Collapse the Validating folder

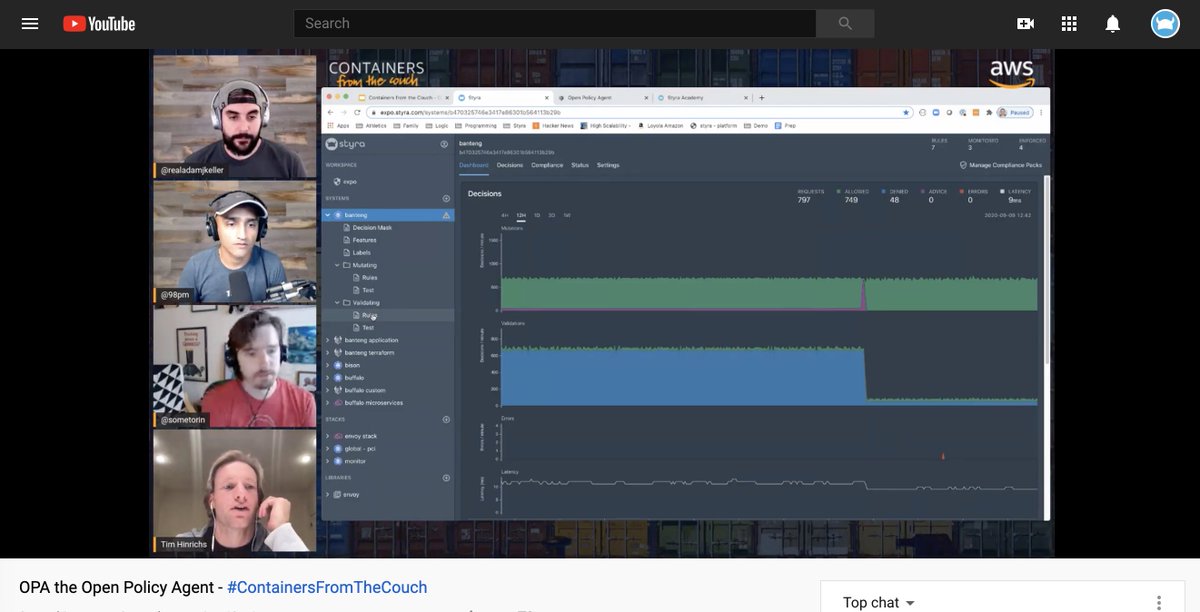pos(337,302)
